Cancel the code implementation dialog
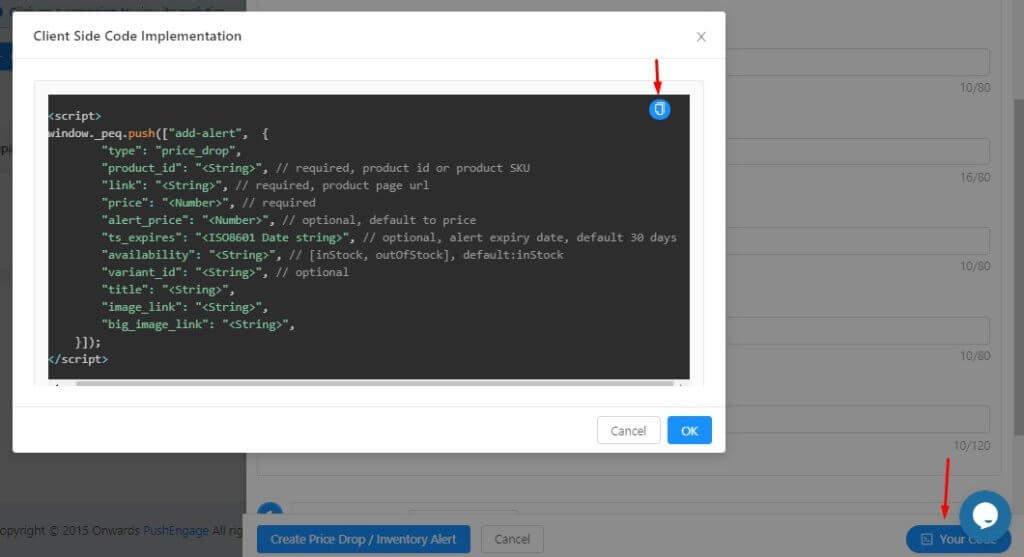 click(628, 430)
